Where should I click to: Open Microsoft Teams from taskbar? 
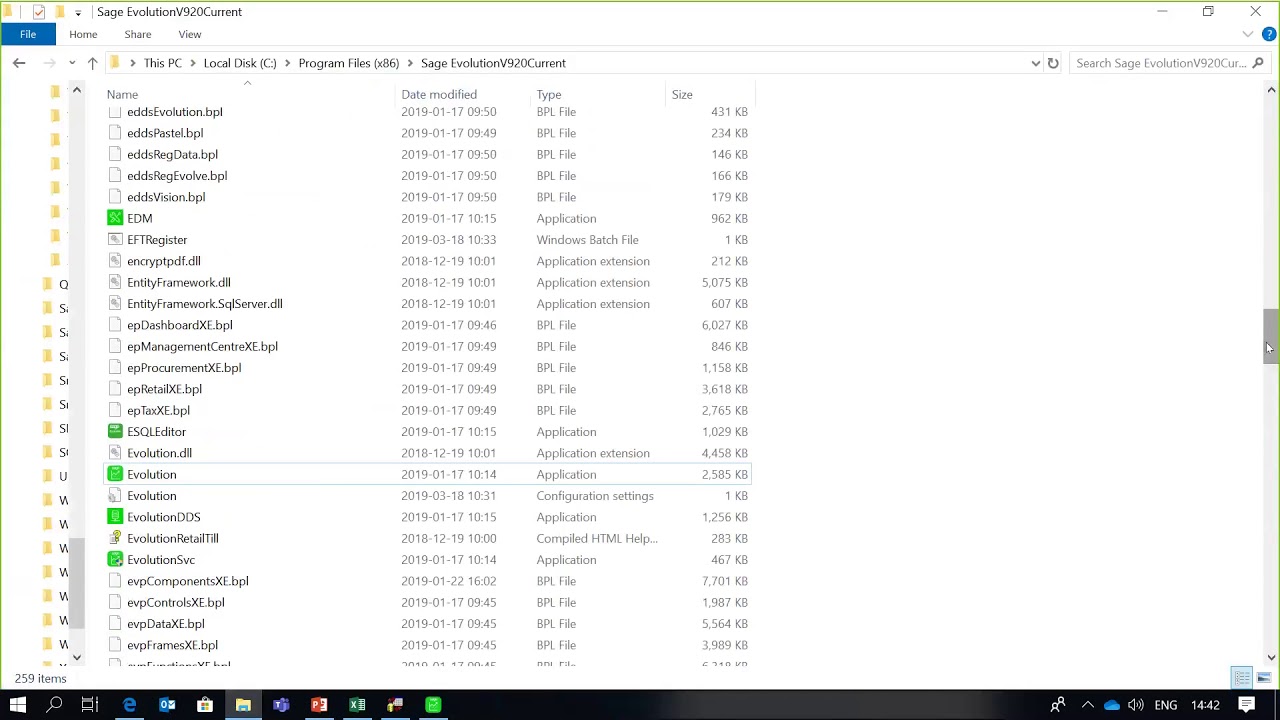(281, 705)
